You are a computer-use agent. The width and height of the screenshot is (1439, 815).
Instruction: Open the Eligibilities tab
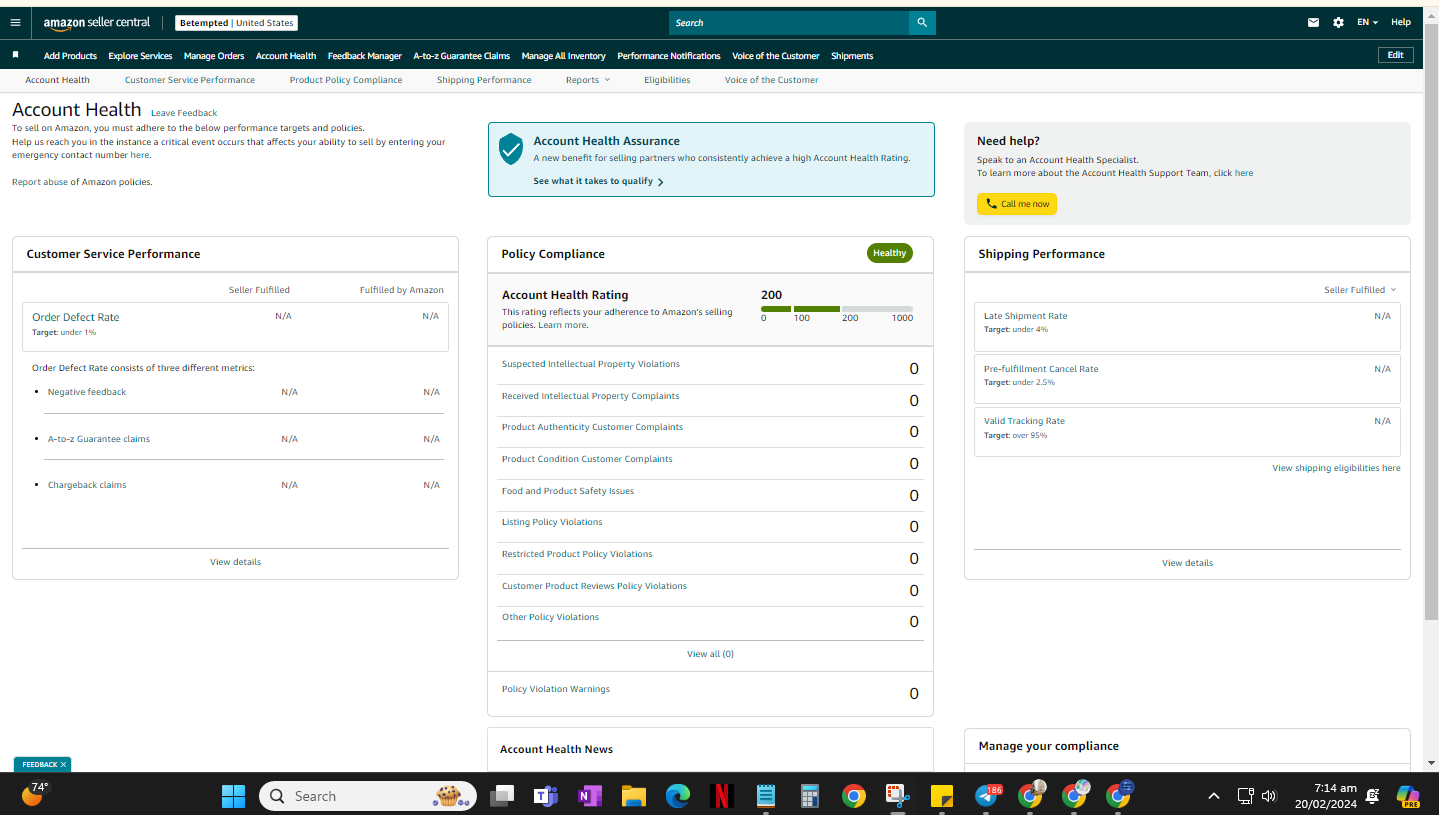(x=667, y=80)
